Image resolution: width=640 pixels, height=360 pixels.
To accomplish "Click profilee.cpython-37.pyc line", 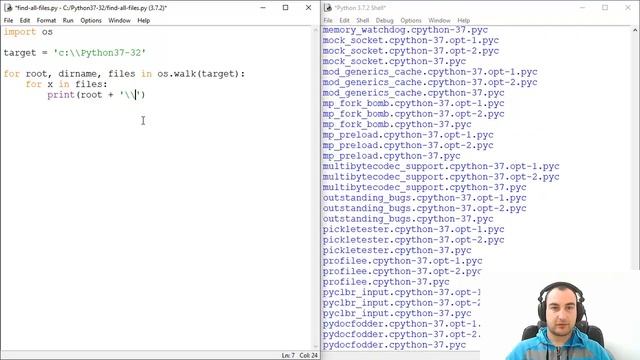I will (x=386, y=282).
